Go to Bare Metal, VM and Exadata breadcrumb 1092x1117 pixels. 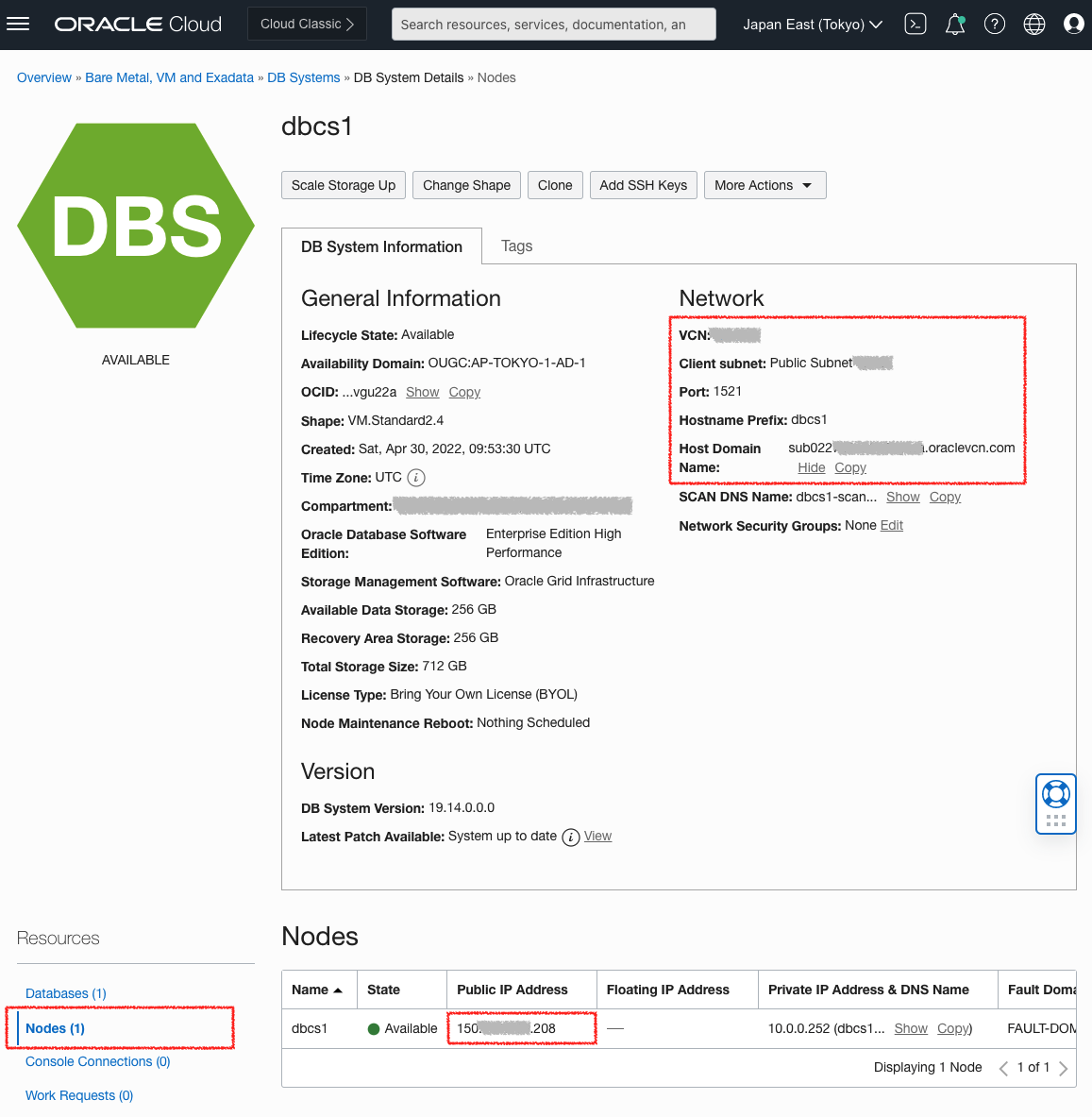170,77
